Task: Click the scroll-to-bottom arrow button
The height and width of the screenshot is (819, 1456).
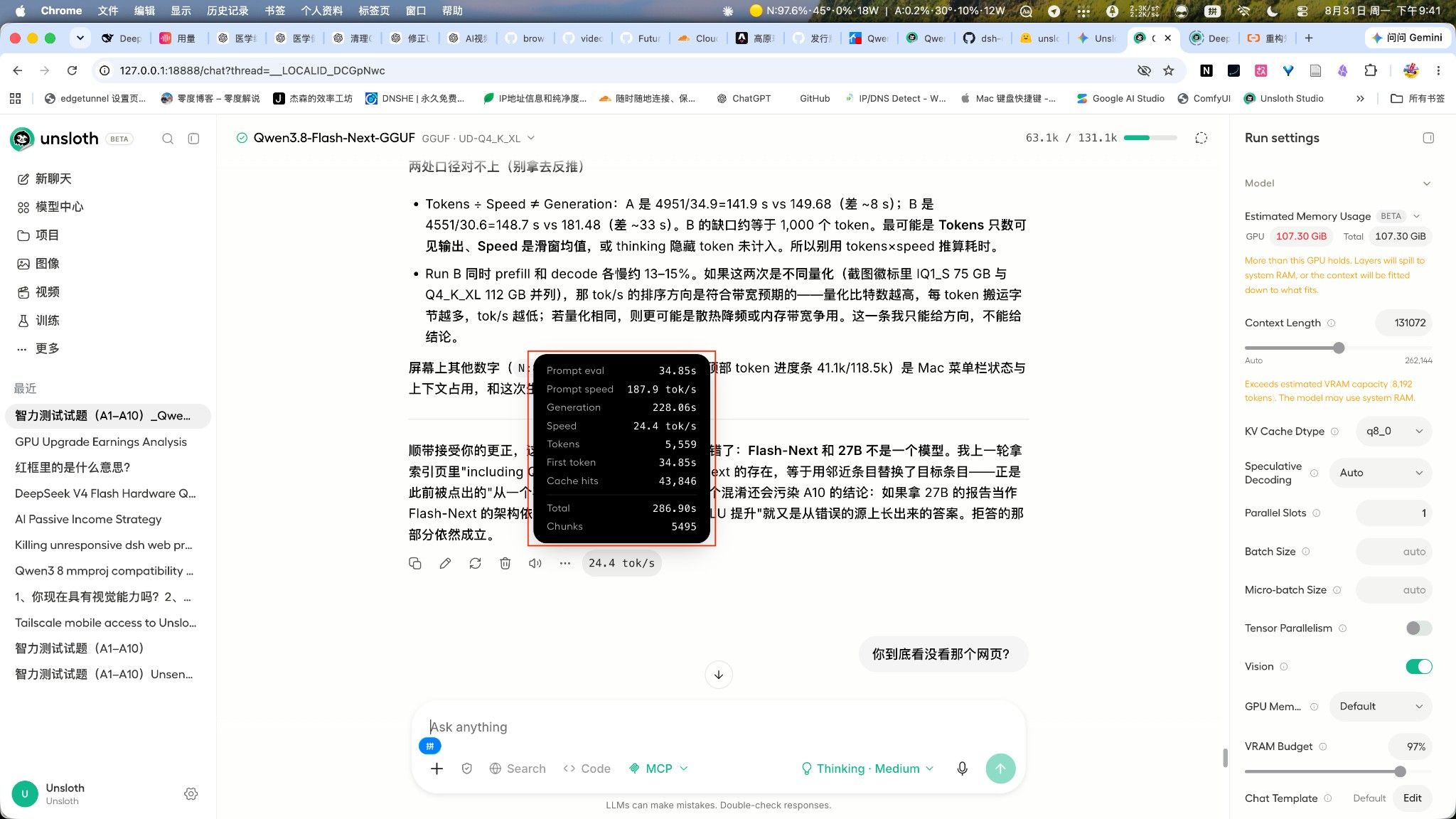Action: tap(719, 675)
